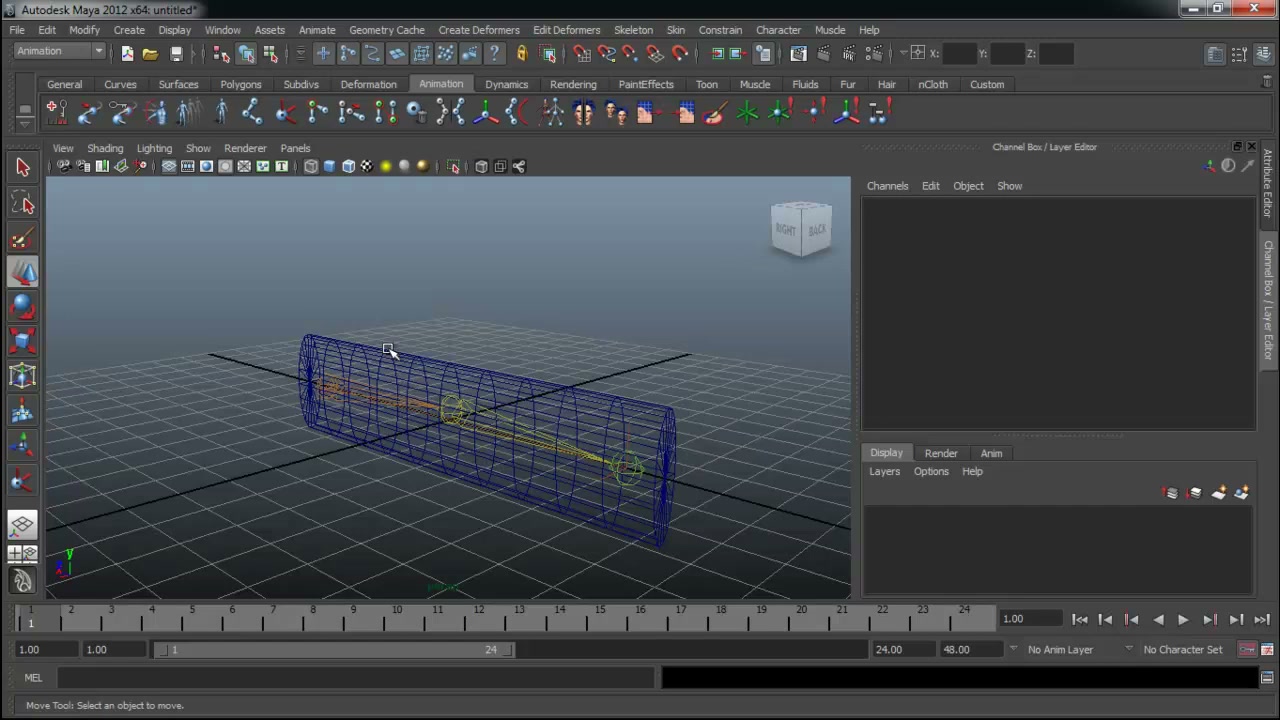This screenshot has height=720, width=1280.
Task: Open the viewport Shading menu
Action: pyautogui.click(x=105, y=148)
